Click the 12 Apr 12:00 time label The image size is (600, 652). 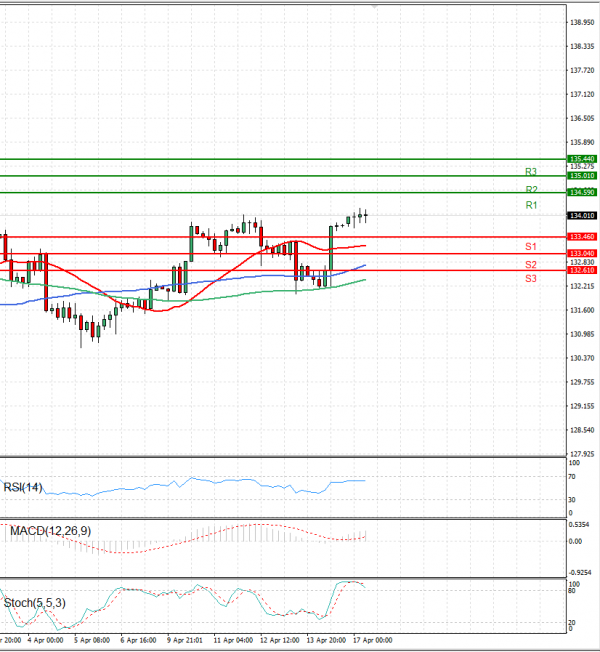pos(279,640)
